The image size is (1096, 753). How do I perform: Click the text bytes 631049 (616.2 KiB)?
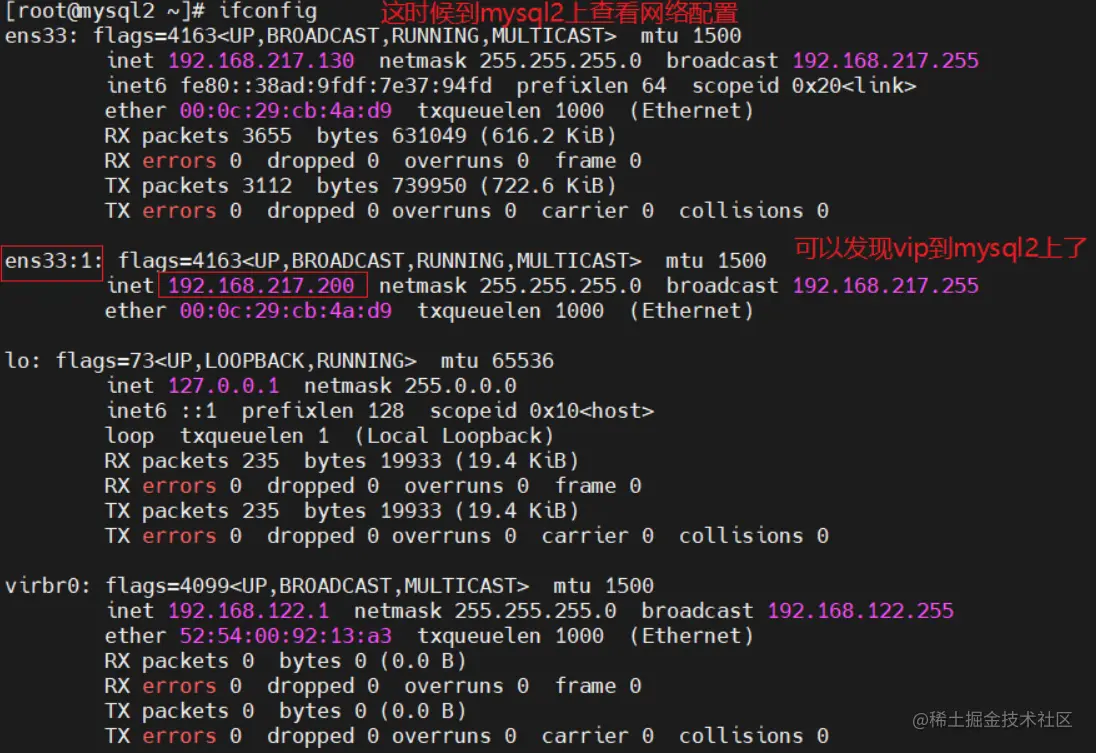coord(466,136)
